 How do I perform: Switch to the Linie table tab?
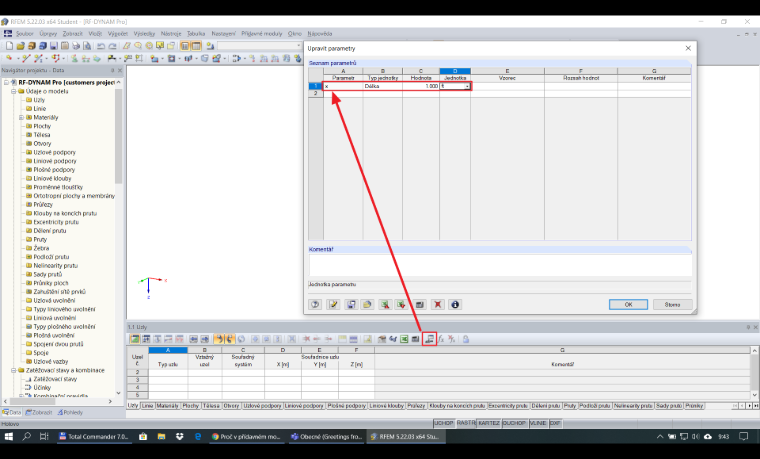click(x=147, y=406)
